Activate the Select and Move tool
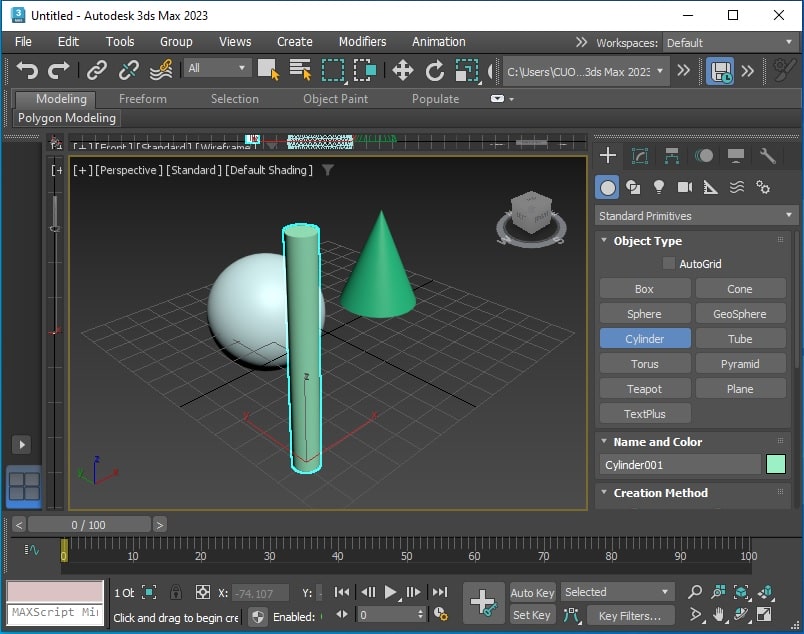The width and height of the screenshot is (804, 634). (403, 70)
